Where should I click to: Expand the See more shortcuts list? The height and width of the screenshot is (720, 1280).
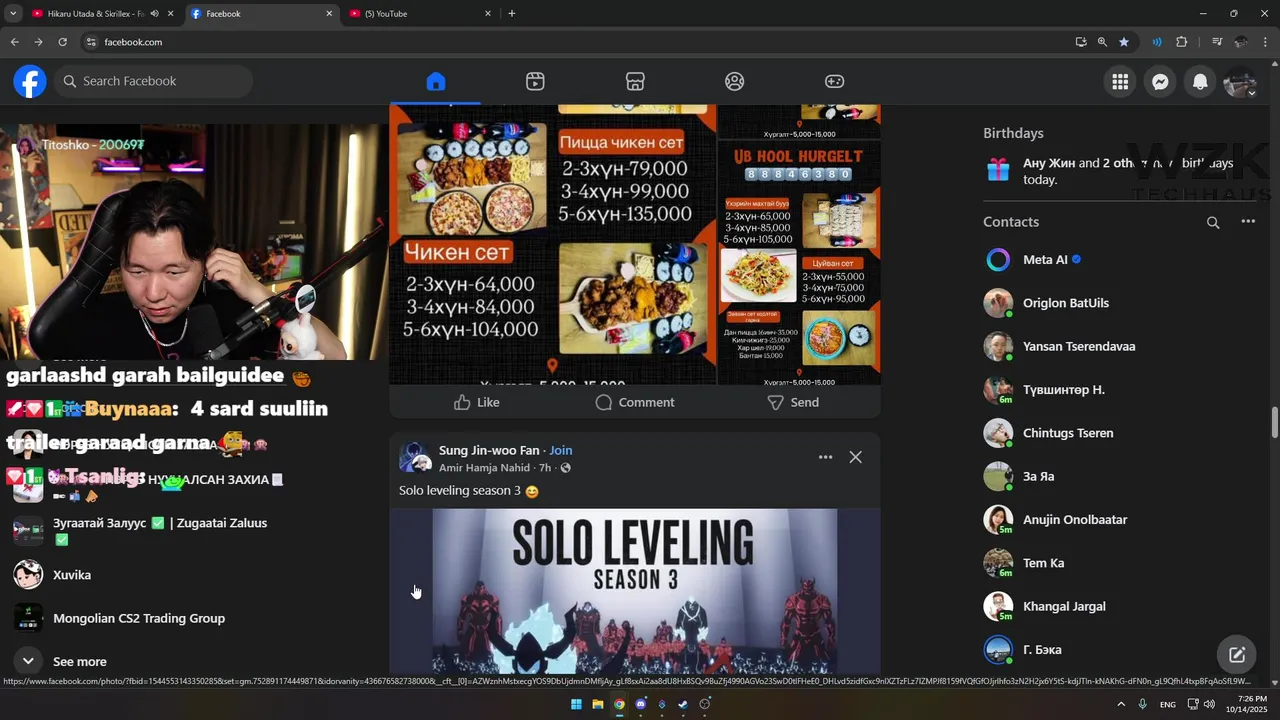80,661
